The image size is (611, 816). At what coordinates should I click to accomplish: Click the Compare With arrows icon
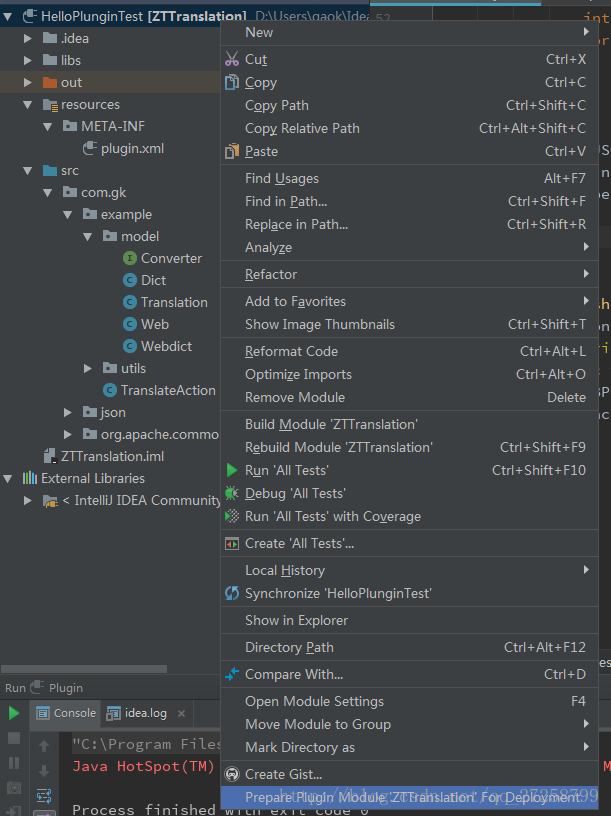coord(232,674)
